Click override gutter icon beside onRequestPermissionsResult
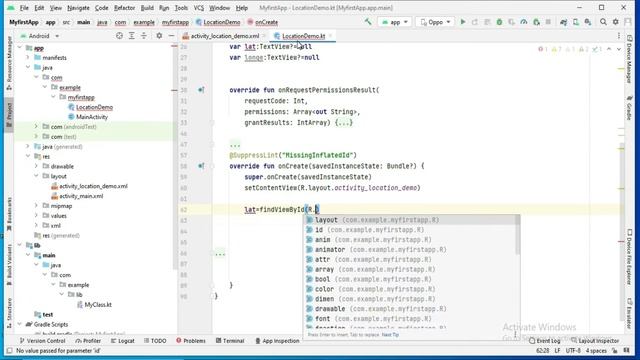The image size is (640, 360). point(201,90)
